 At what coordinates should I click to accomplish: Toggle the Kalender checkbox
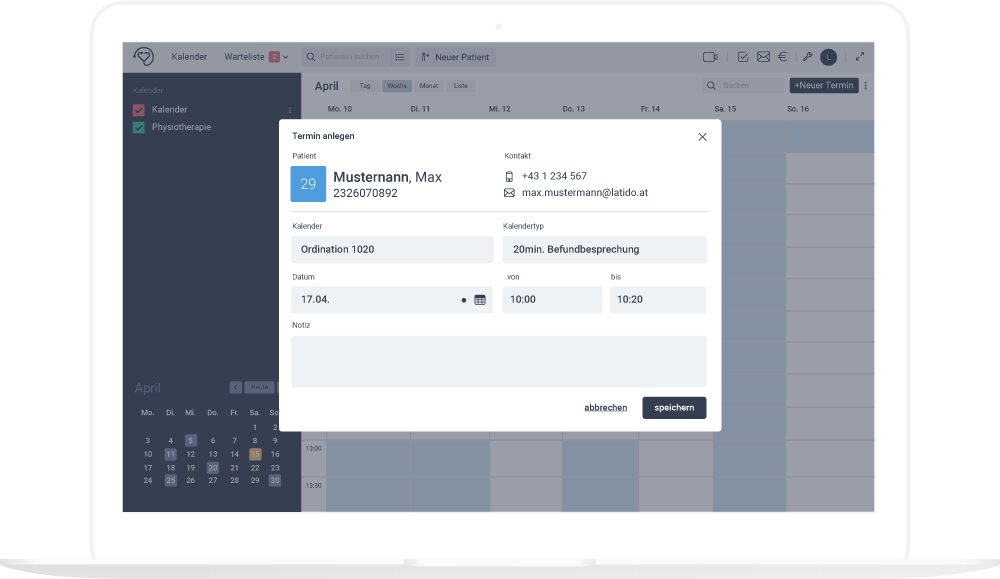138,110
